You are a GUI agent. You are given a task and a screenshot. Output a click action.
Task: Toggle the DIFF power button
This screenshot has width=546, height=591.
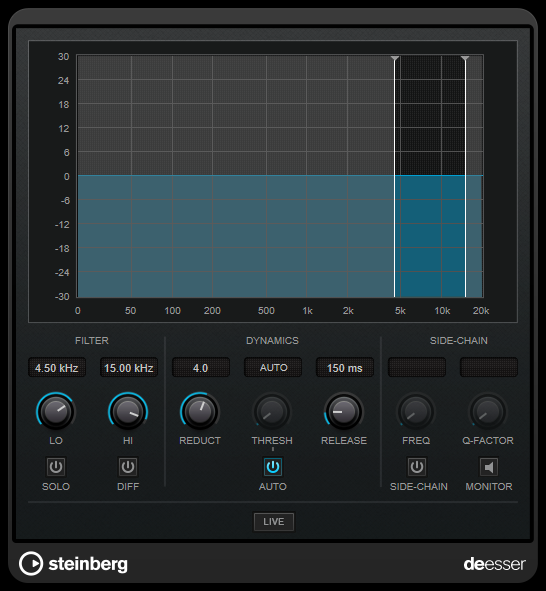[128, 467]
